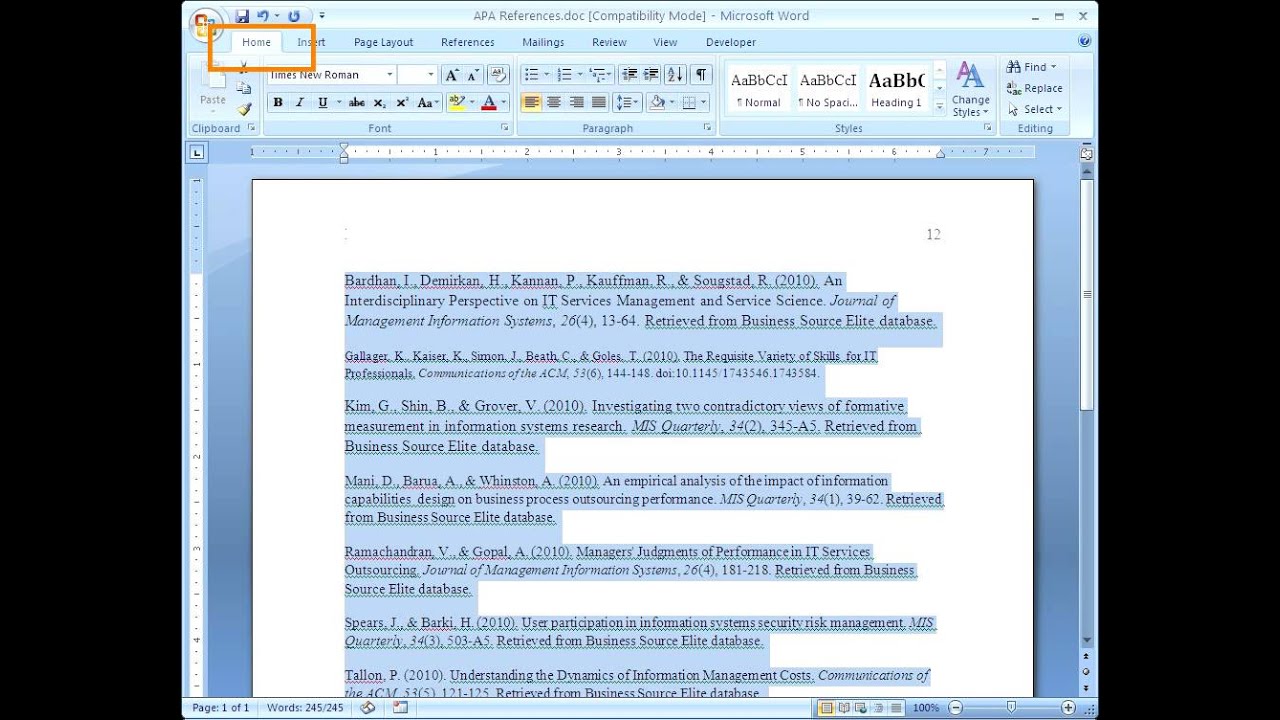Center the text

tap(554, 103)
